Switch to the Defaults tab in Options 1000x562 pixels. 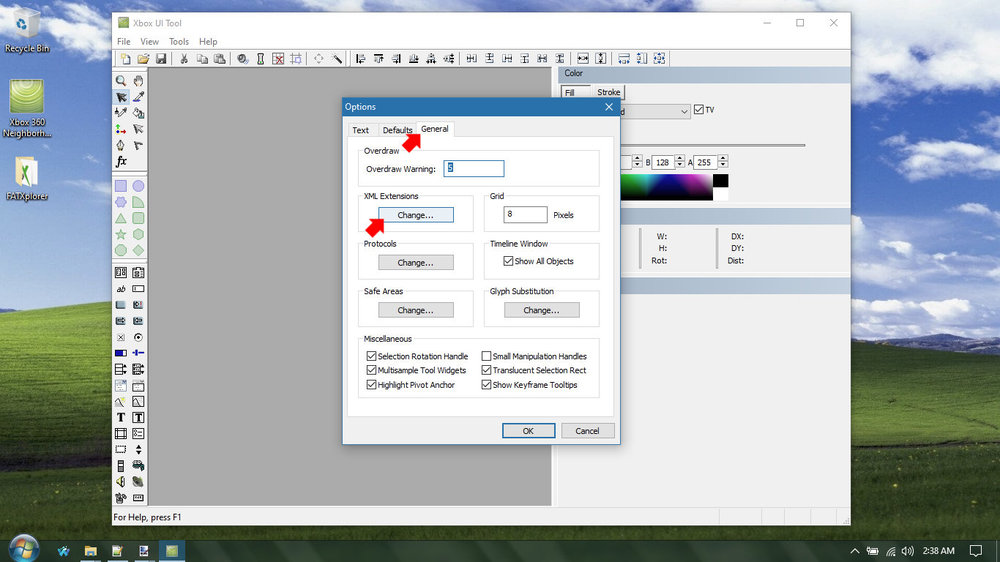[x=397, y=130]
